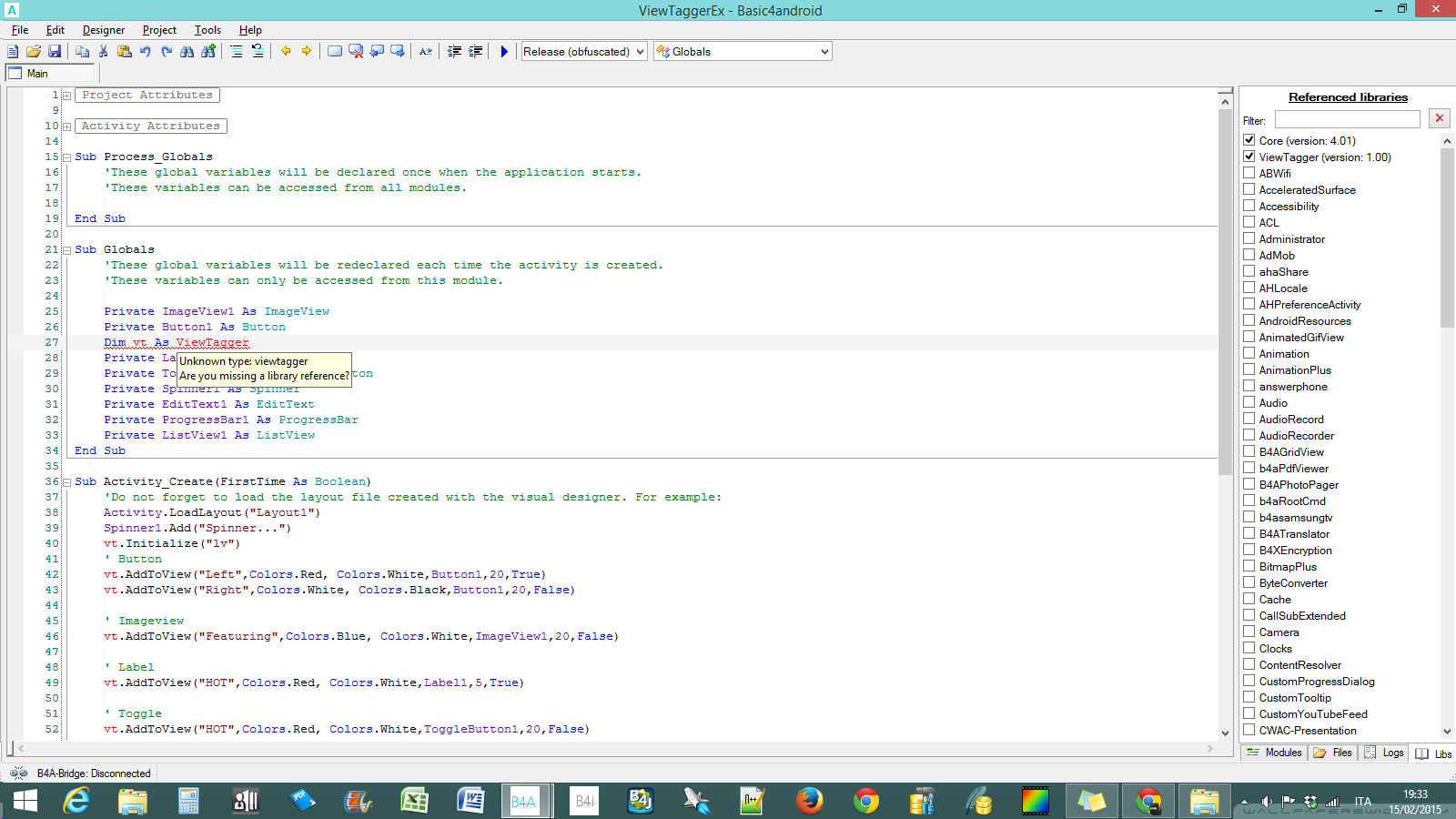Toggle a bookmark on the current line
Screen dimensions: 1456x819
tap(335, 52)
